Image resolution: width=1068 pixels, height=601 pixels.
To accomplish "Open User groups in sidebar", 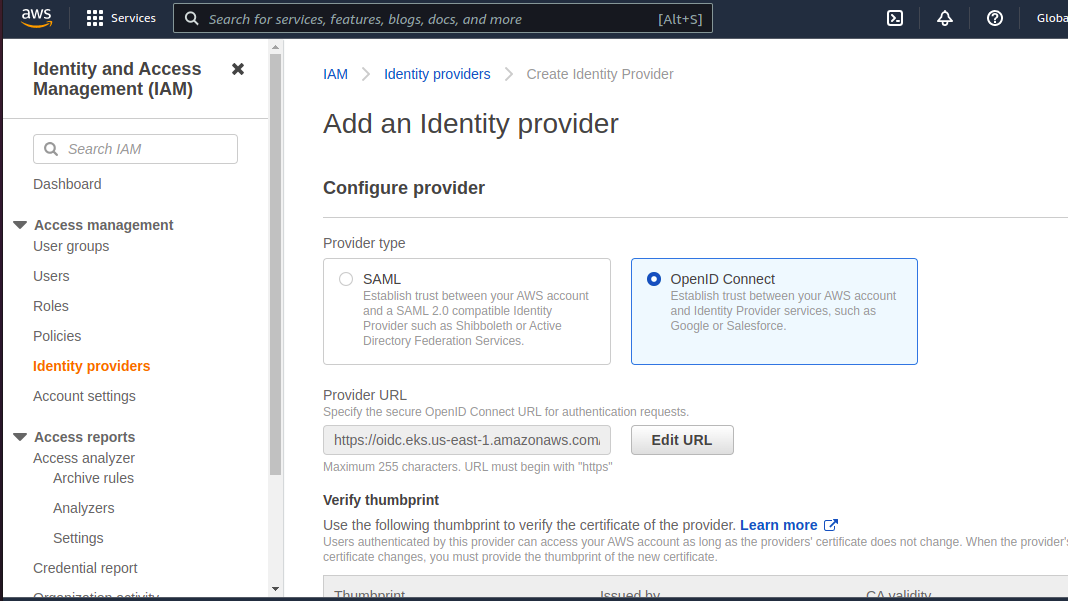I will 71,246.
